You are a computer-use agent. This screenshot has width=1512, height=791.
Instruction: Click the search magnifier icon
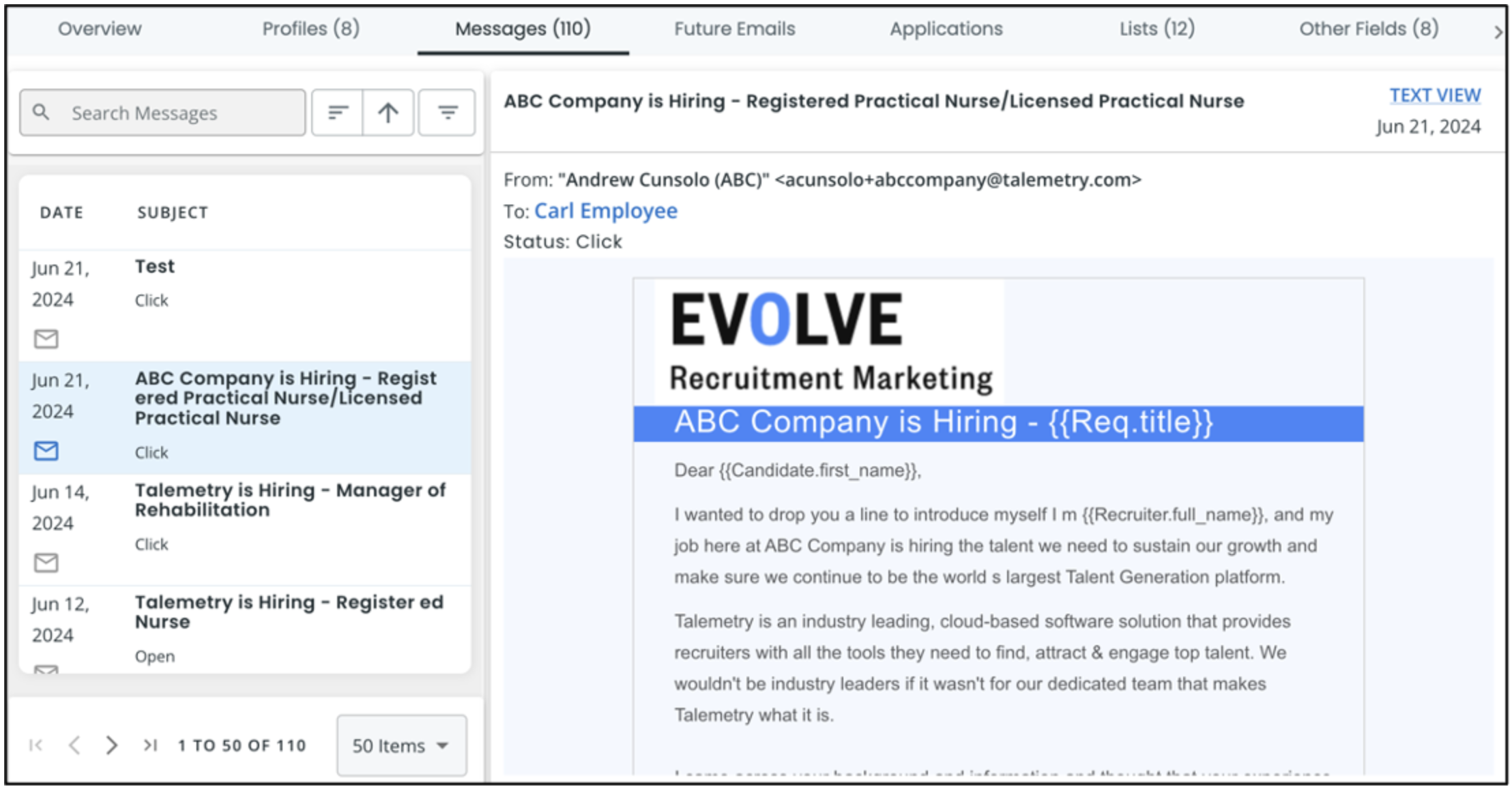(41, 112)
